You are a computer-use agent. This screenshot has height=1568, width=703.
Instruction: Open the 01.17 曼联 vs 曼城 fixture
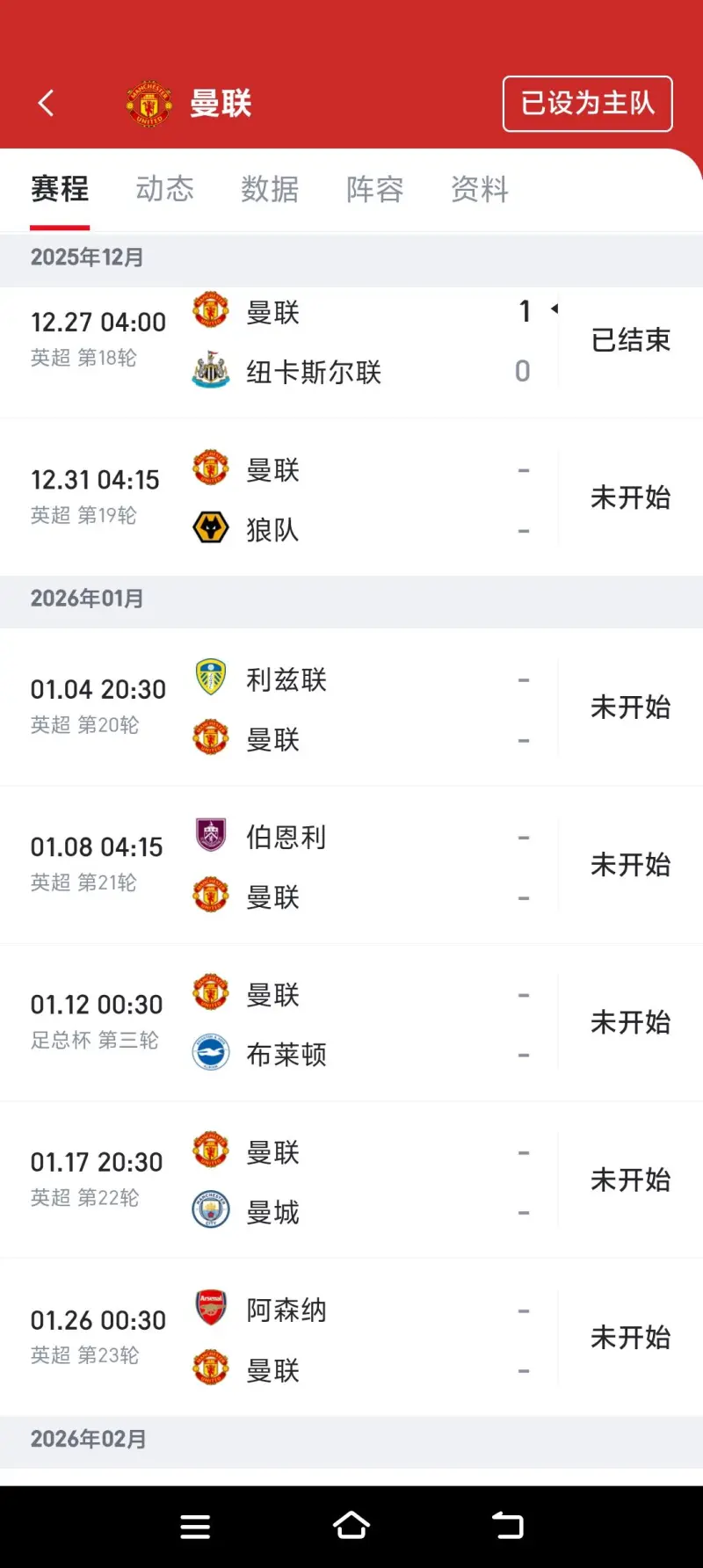[351, 1180]
